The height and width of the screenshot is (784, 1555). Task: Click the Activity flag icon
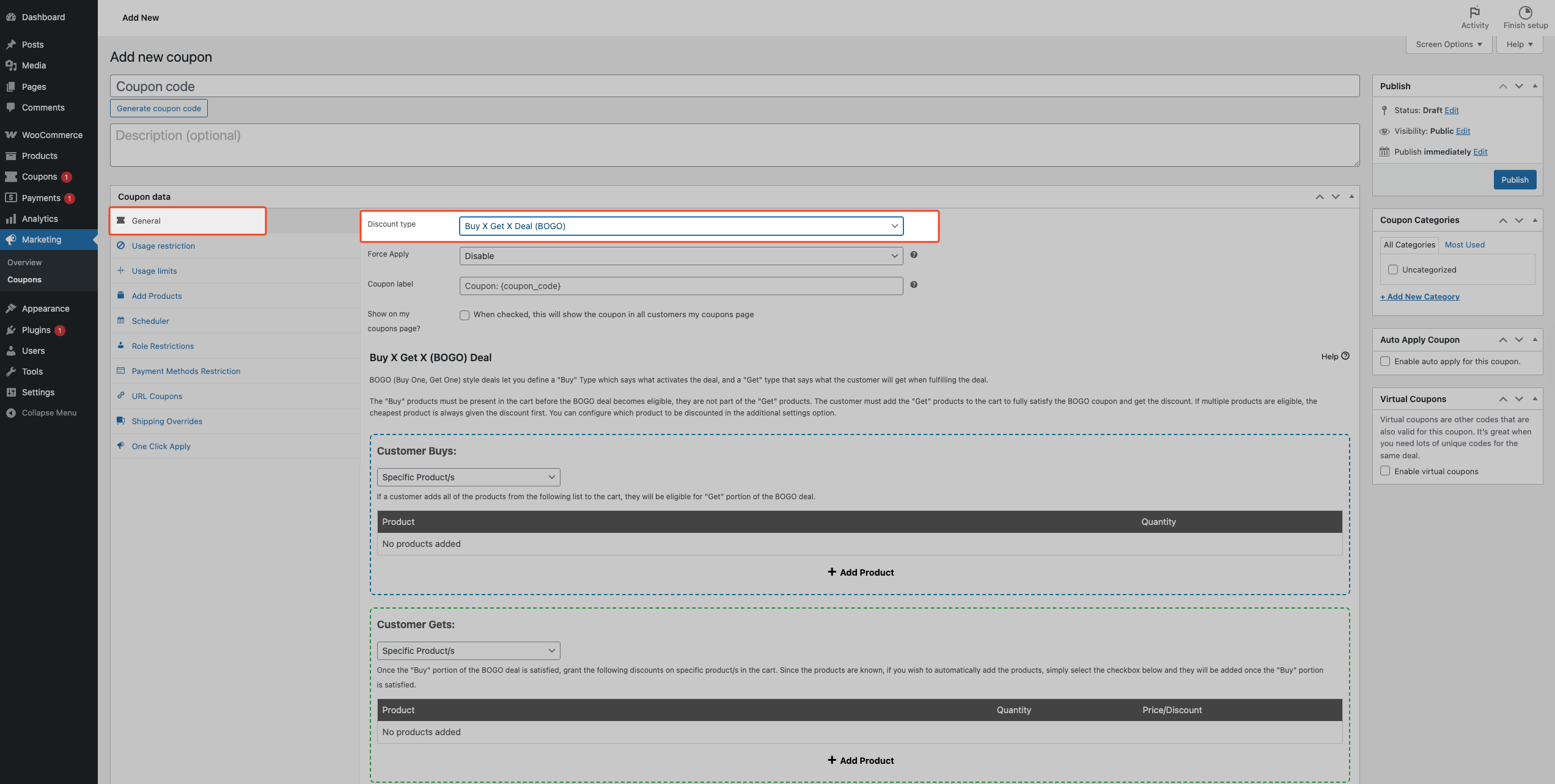(1474, 12)
